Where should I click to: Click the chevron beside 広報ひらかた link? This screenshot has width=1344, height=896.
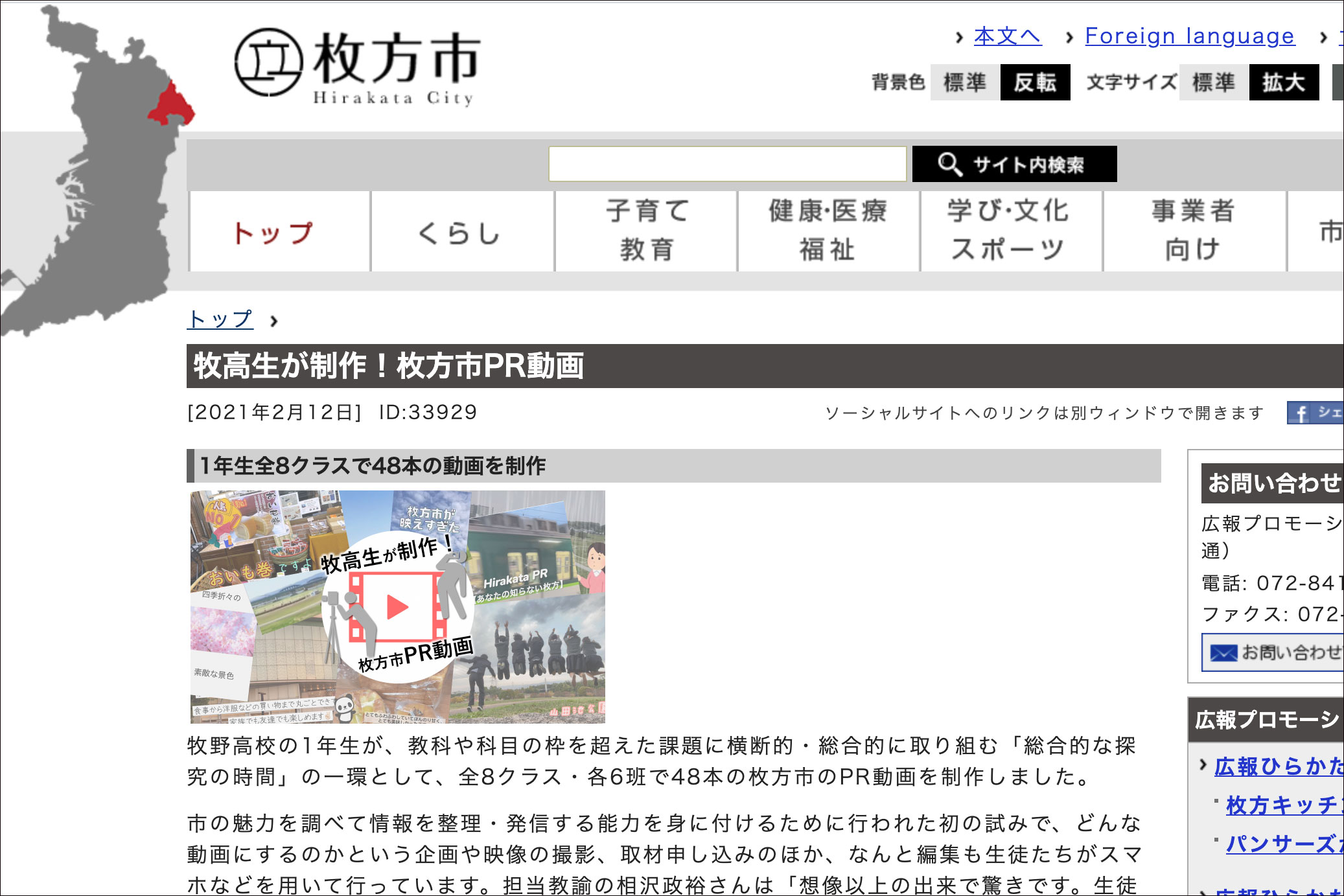click(1203, 766)
